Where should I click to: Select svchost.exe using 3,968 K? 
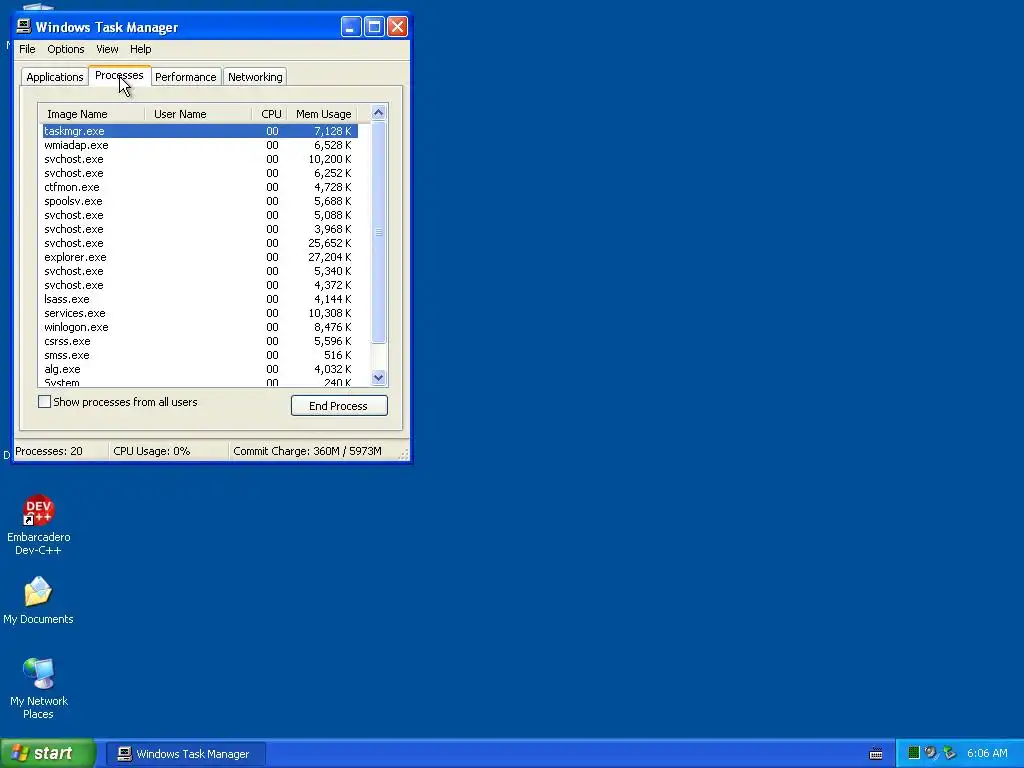tap(200, 229)
